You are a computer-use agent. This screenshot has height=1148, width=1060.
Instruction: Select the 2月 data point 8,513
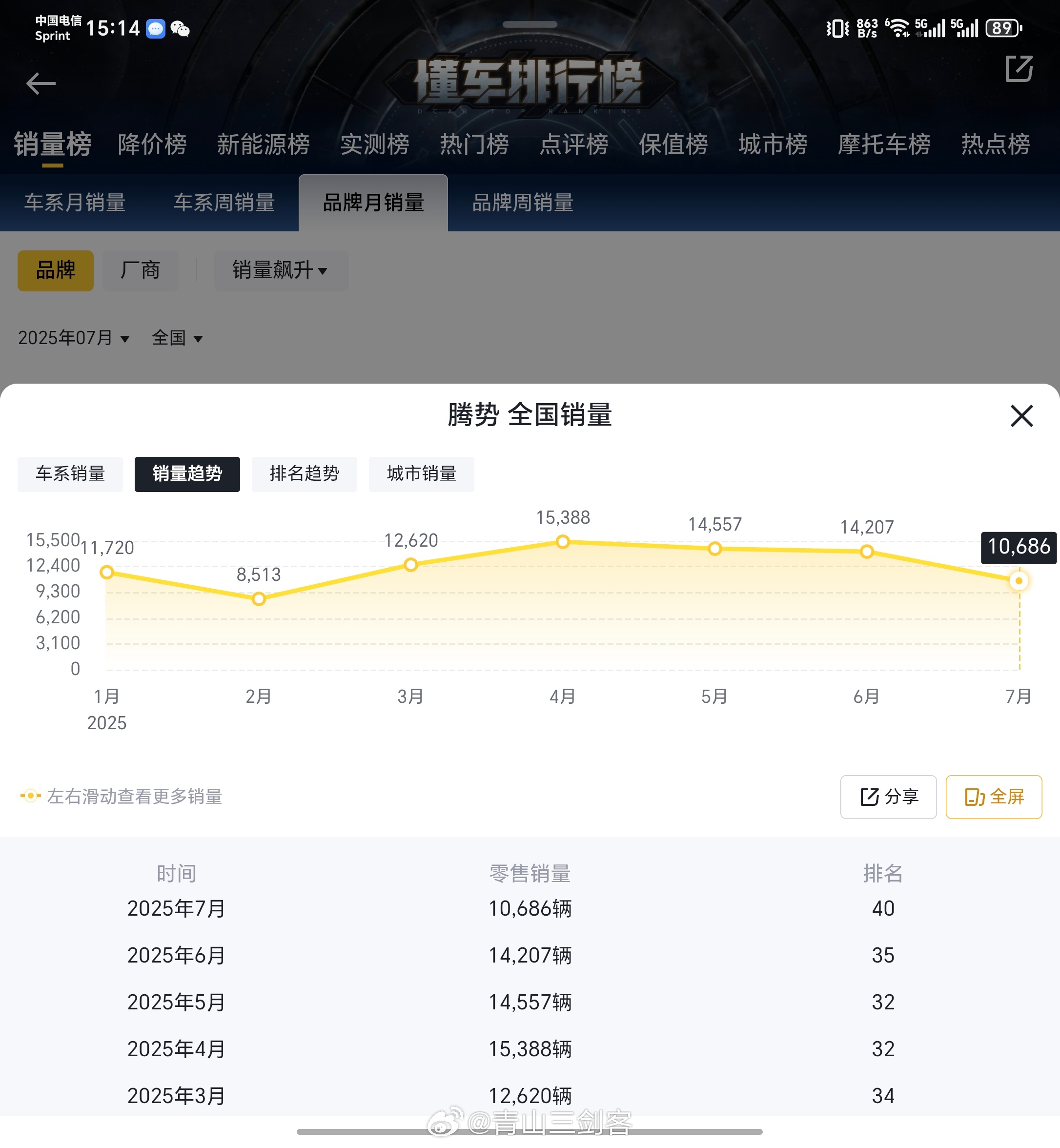tap(259, 599)
